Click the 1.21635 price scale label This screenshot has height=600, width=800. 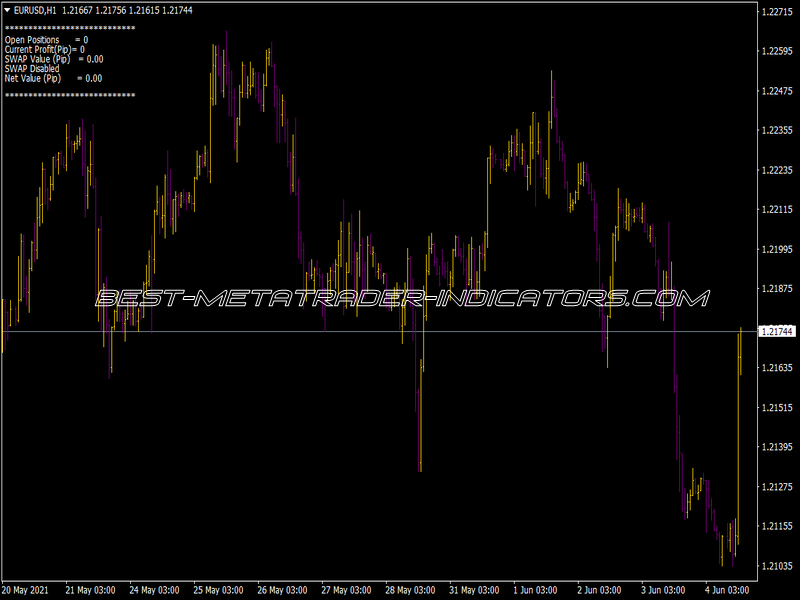pos(777,368)
